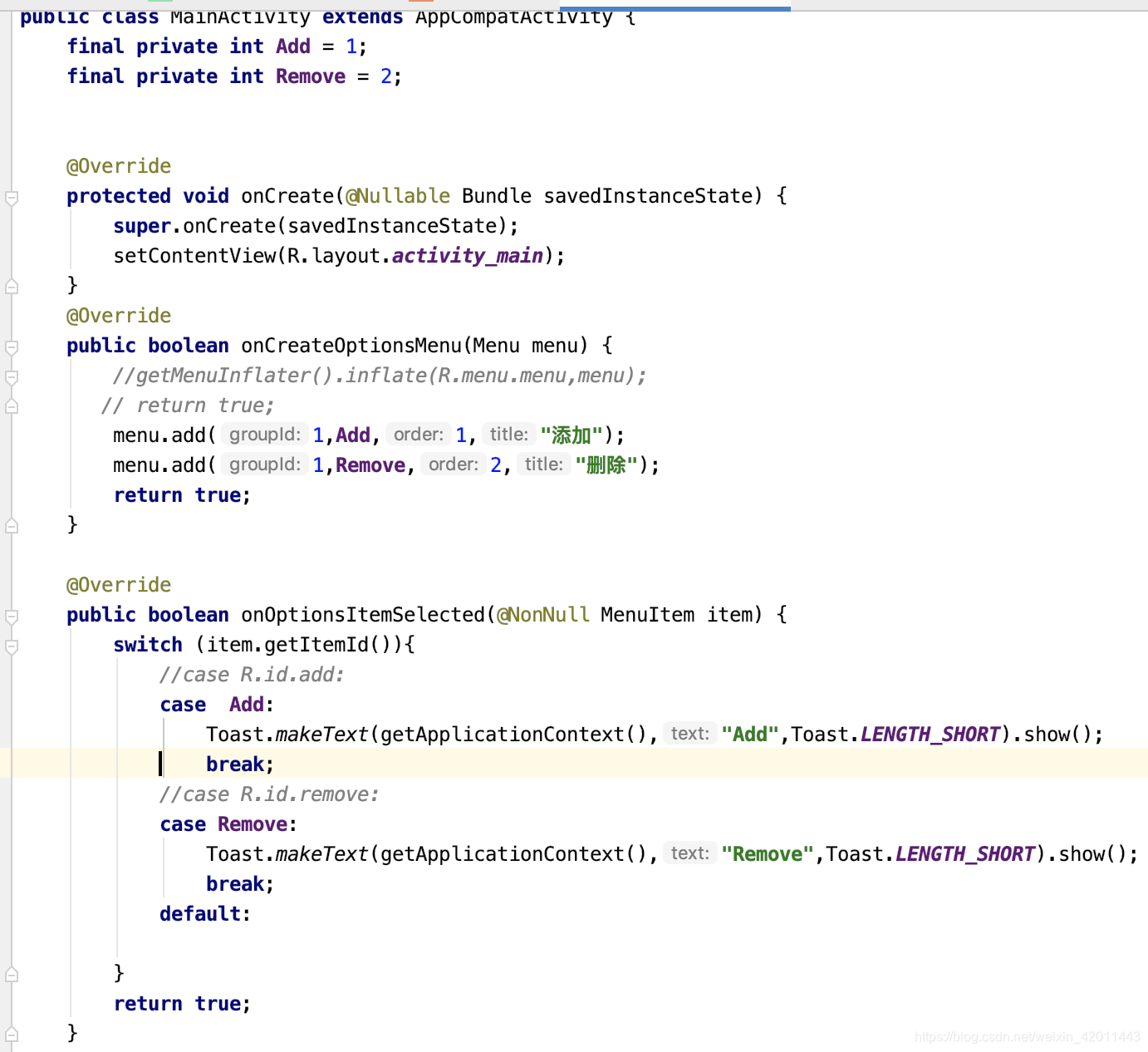Viewport: 1148px width, 1052px height.
Task: Click the 'default:' label
Action: 205,914
